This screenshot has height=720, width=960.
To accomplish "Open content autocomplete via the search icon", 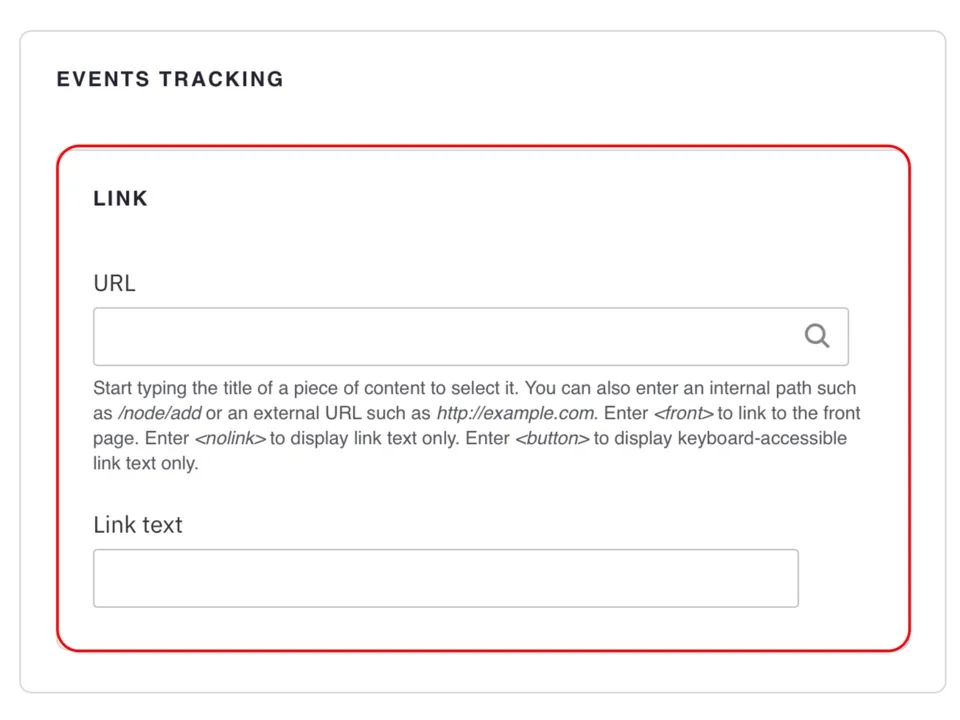I will 817,336.
